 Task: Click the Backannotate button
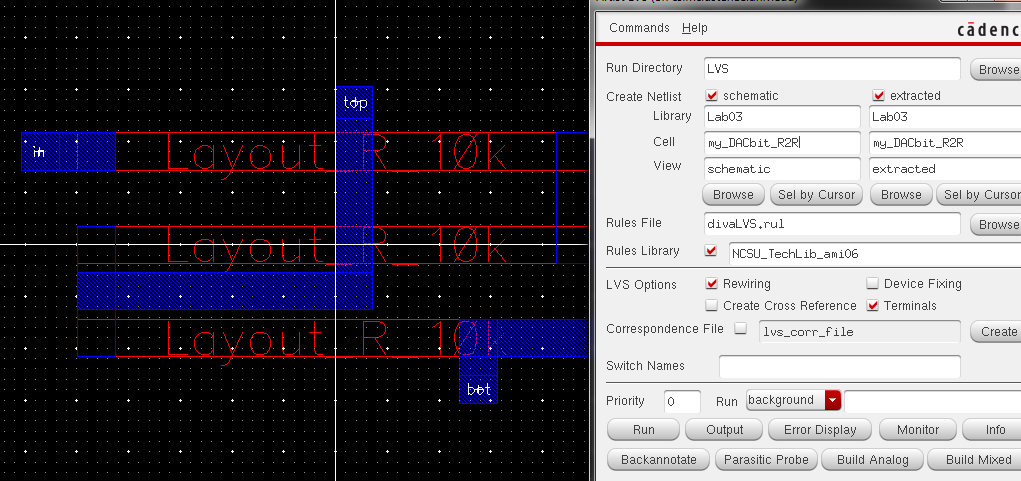click(656, 460)
